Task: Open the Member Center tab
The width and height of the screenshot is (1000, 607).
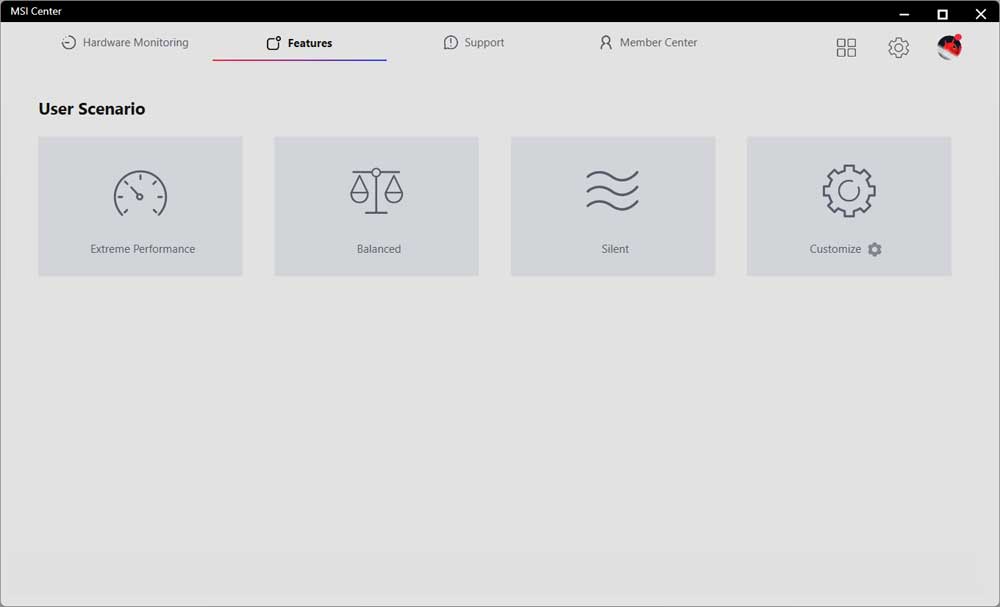Action: click(658, 43)
